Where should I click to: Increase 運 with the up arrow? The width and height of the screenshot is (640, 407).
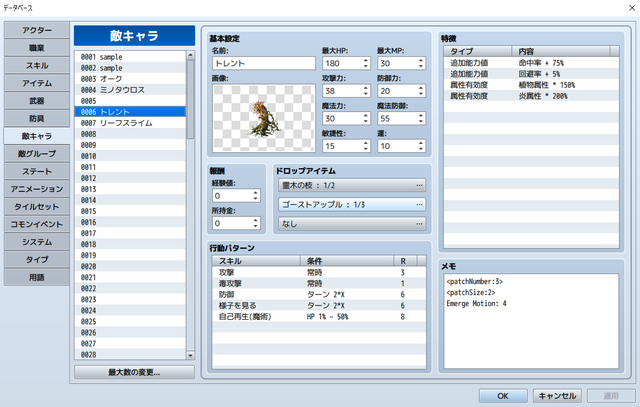coord(421,143)
